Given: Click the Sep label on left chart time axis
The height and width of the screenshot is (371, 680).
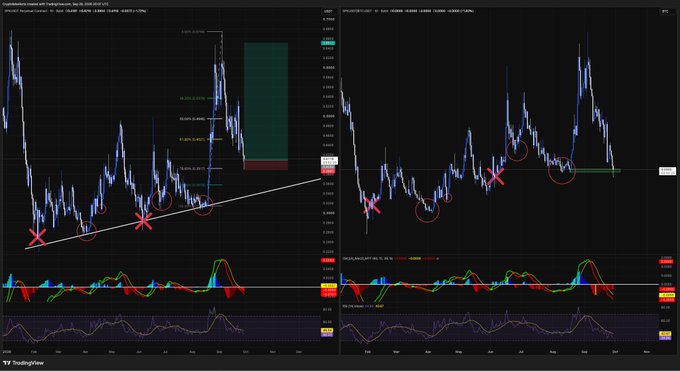Looking at the screenshot, I should (219, 351).
